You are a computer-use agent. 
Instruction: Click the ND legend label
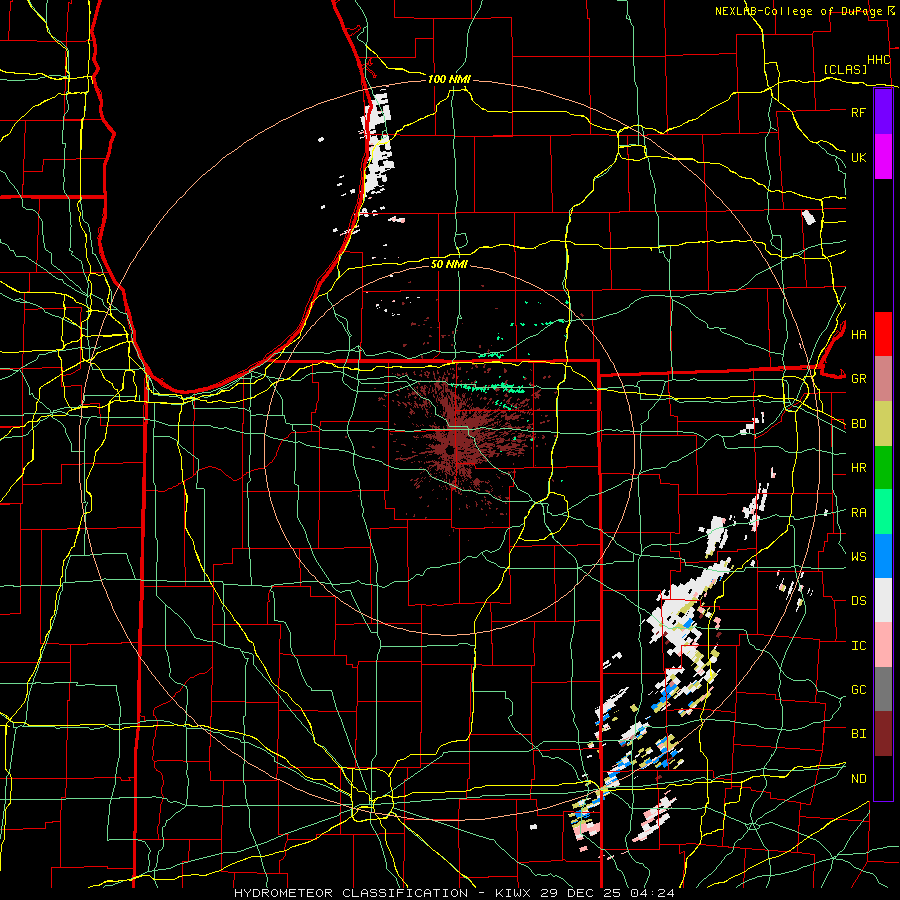click(x=858, y=779)
